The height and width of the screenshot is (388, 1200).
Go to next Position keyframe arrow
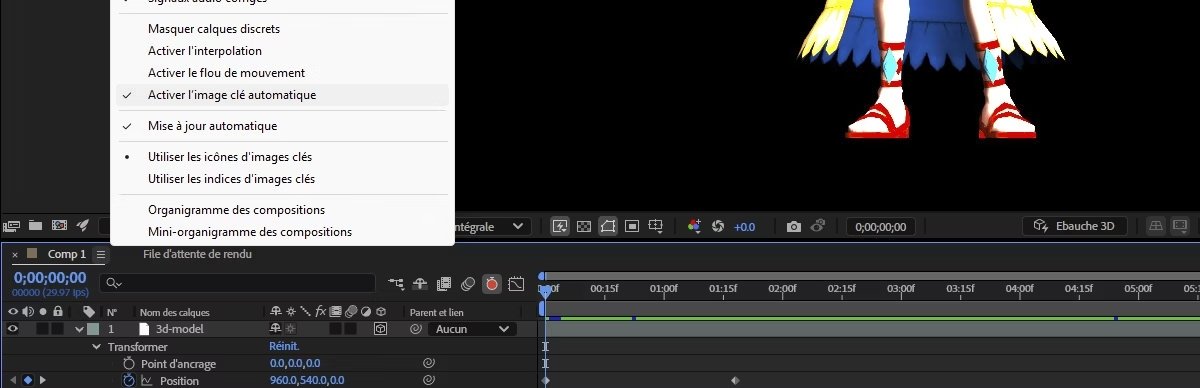click(42, 381)
